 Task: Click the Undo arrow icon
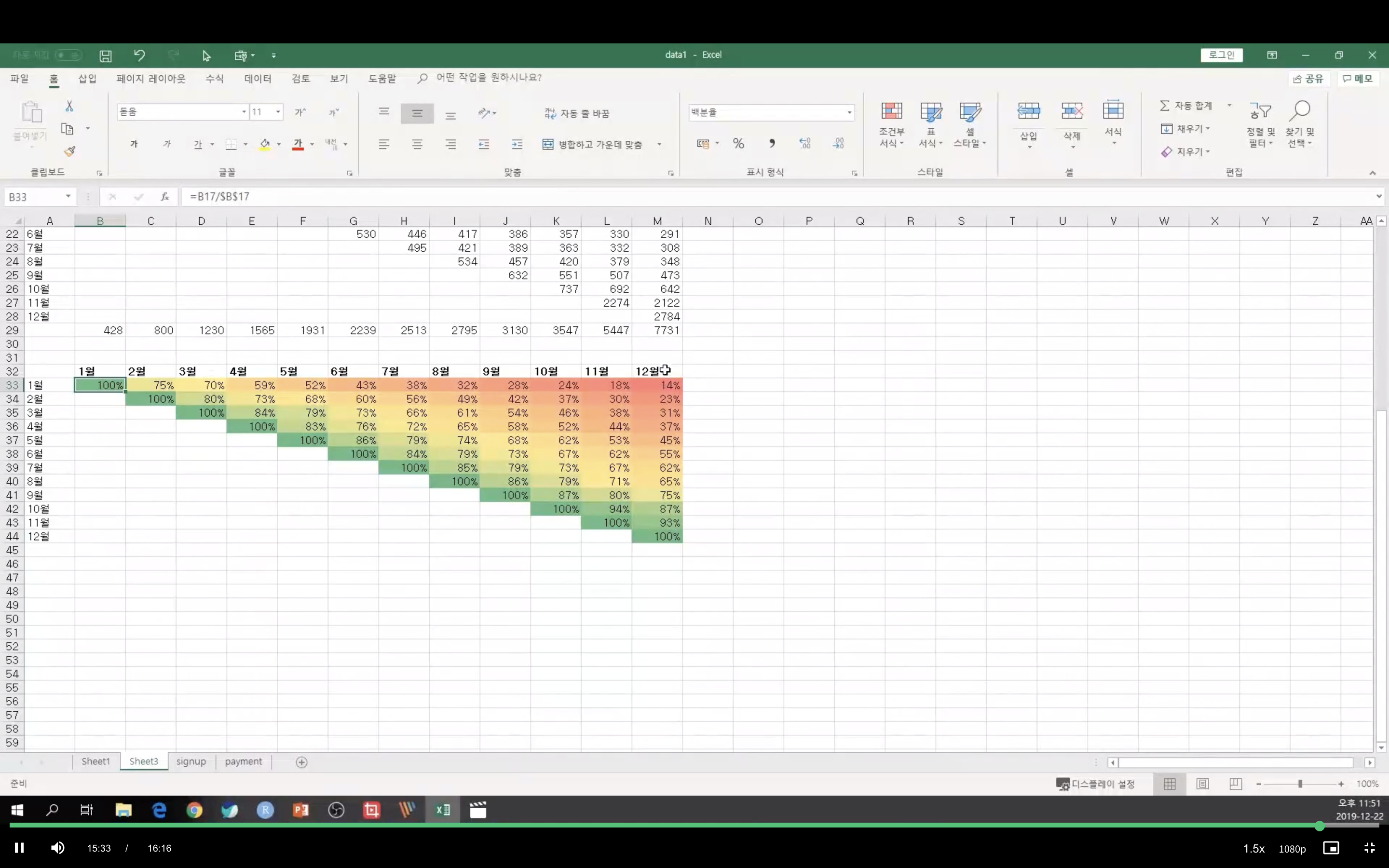point(139,55)
